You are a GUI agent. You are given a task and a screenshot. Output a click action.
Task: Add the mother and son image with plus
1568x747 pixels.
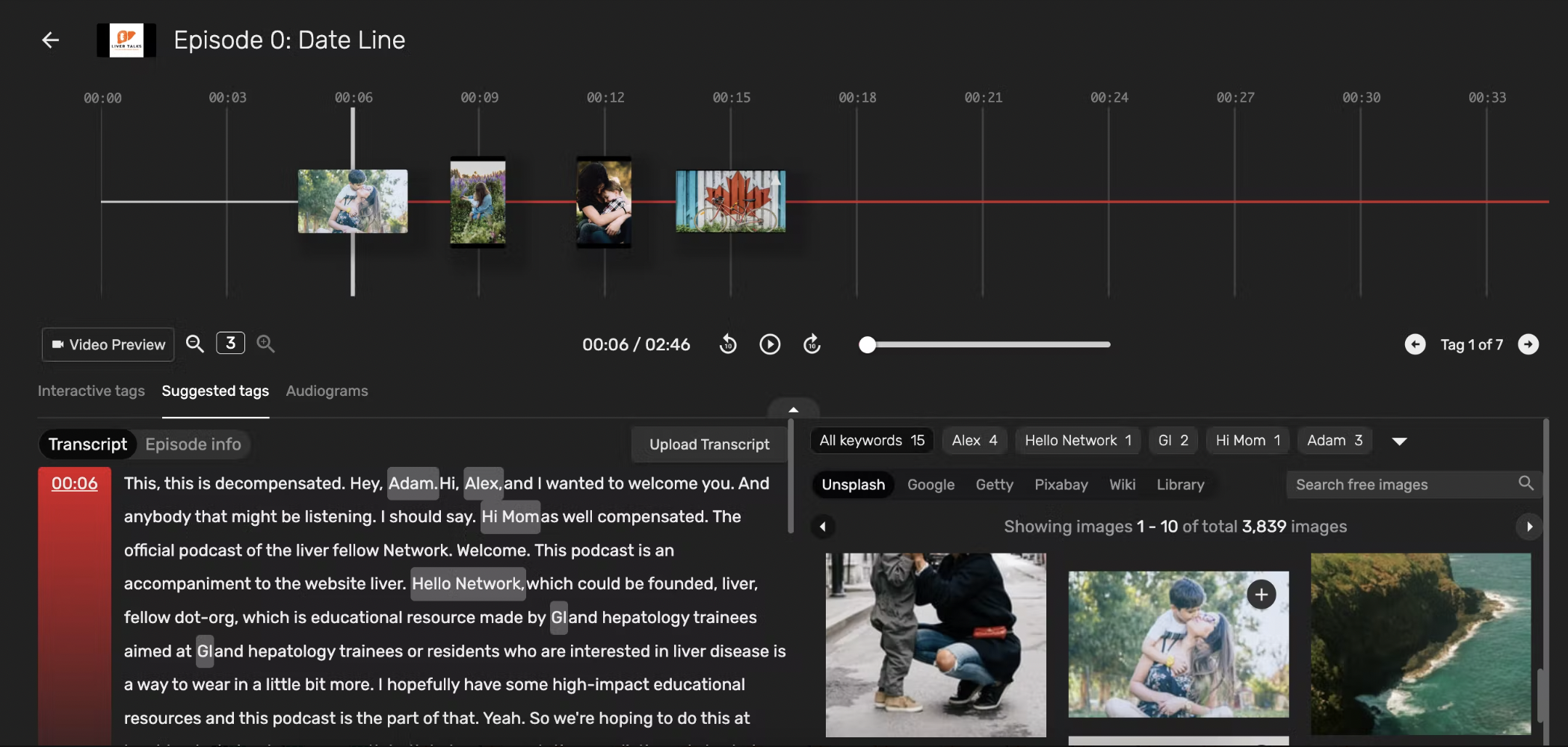click(x=1262, y=595)
